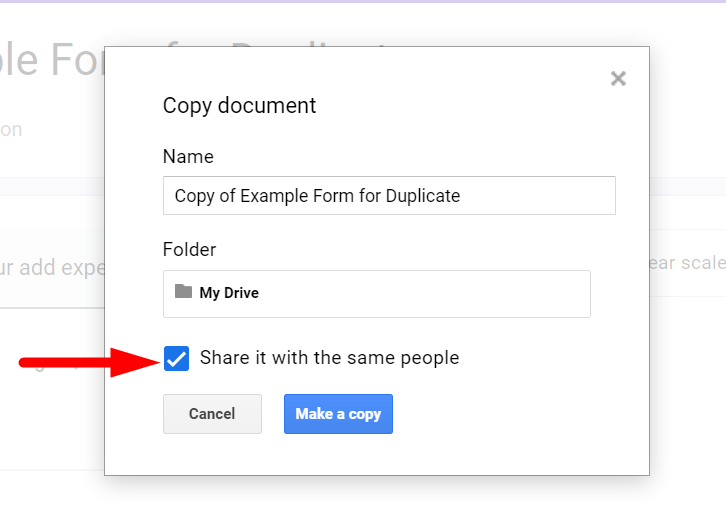Open the Folder picker box
Image resolution: width=726 pixels, height=514 pixels.
click(x=376, y=293)
